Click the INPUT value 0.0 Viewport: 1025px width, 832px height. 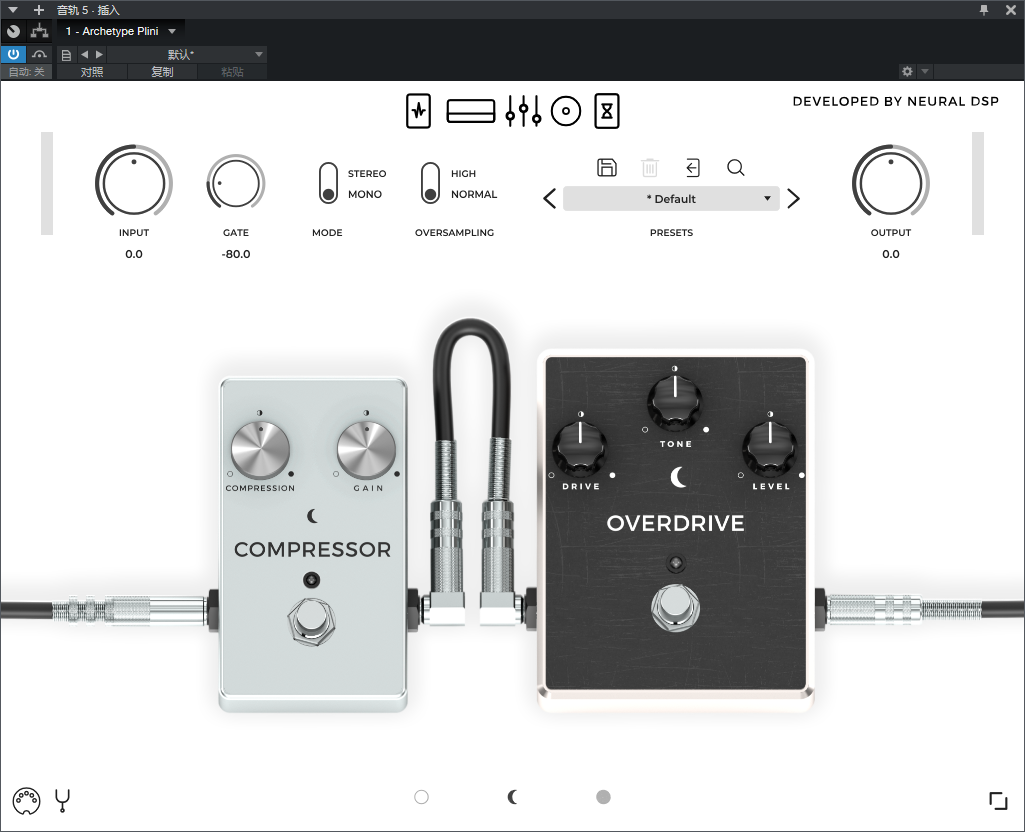pyautogui.click(x=134, y=254)
